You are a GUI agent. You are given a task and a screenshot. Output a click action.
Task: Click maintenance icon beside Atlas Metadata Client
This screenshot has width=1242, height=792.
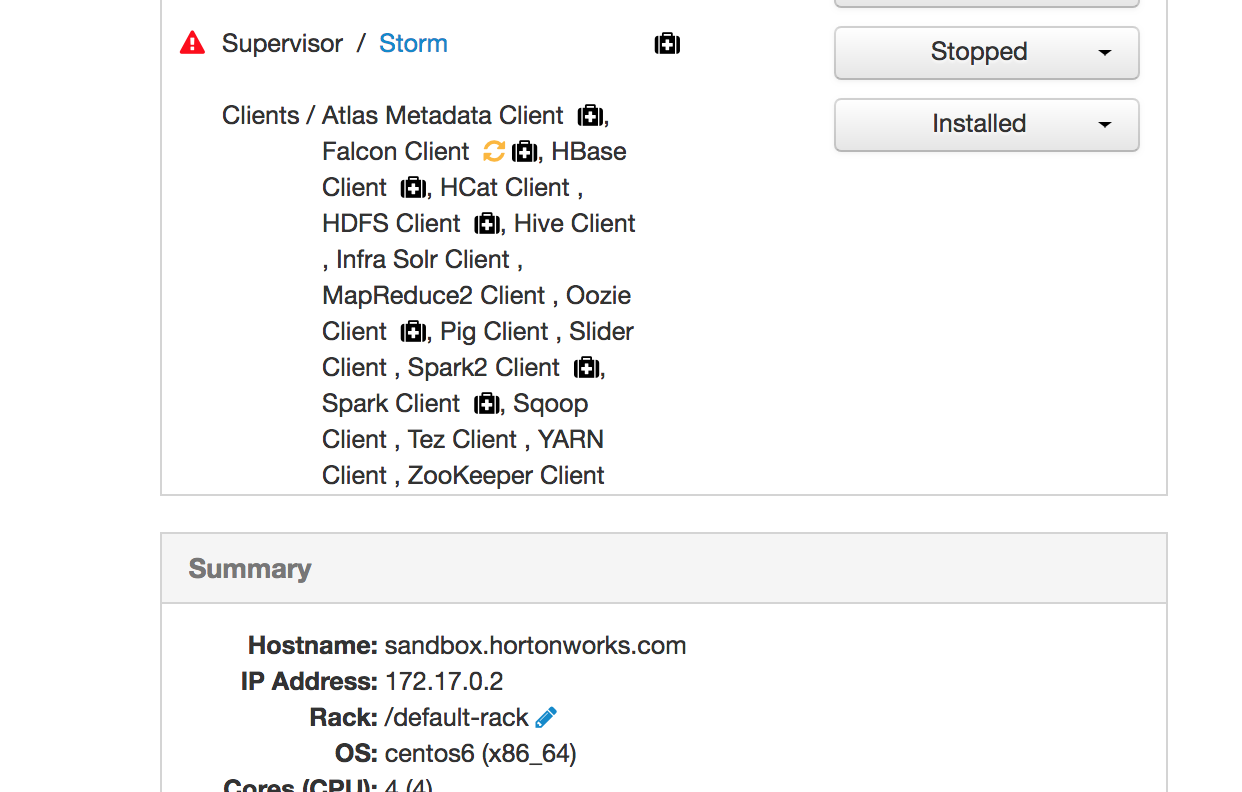click(590, 116)
